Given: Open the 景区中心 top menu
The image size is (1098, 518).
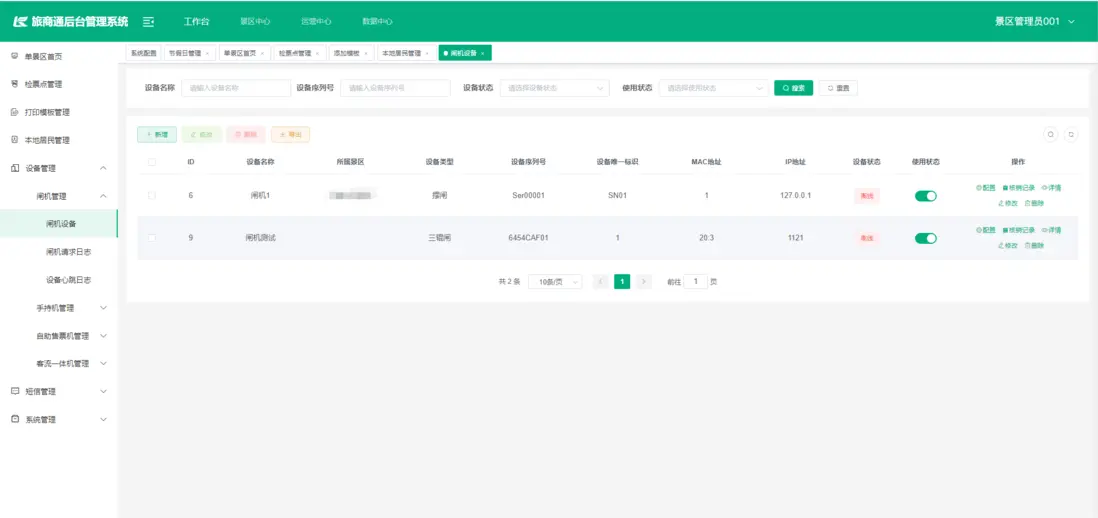Looking at the screenshot, I should pyautogui.click(x=255, y=22).
